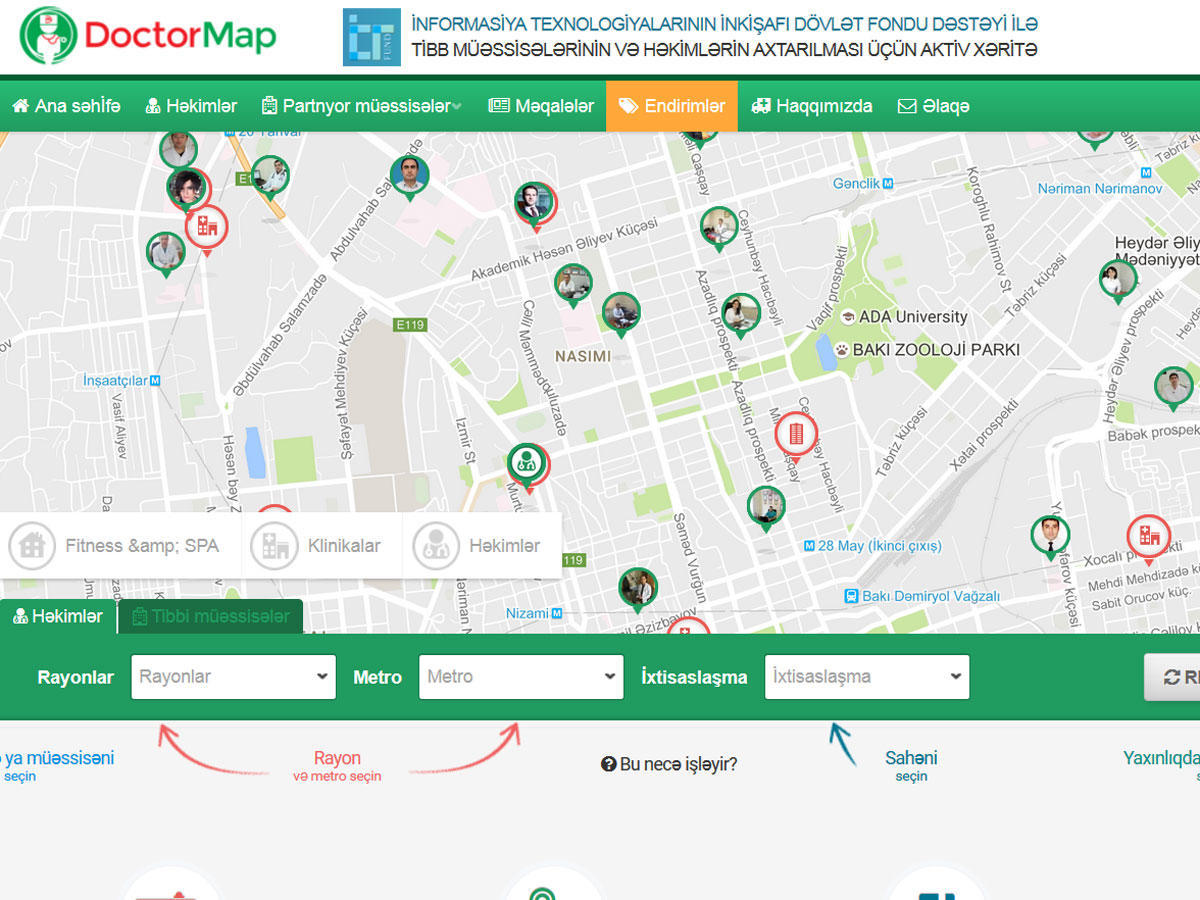The image size is (1200, 900).
Task: Click the refresh reset button
Action: click(1172, 677)
